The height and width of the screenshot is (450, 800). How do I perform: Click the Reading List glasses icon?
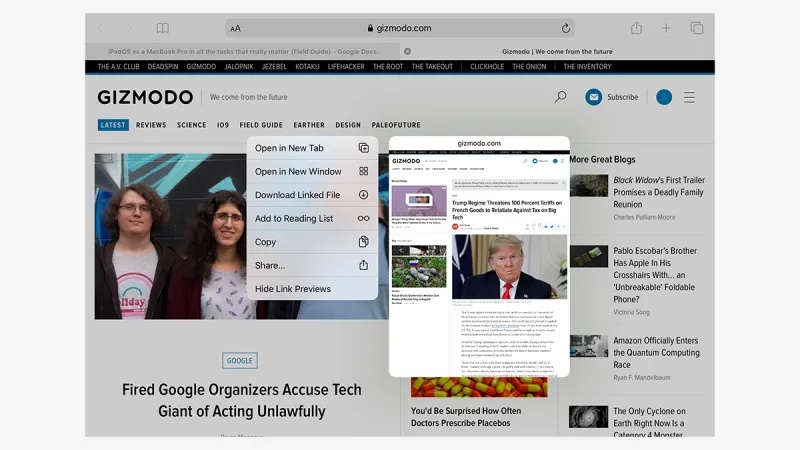coord(363,218)
